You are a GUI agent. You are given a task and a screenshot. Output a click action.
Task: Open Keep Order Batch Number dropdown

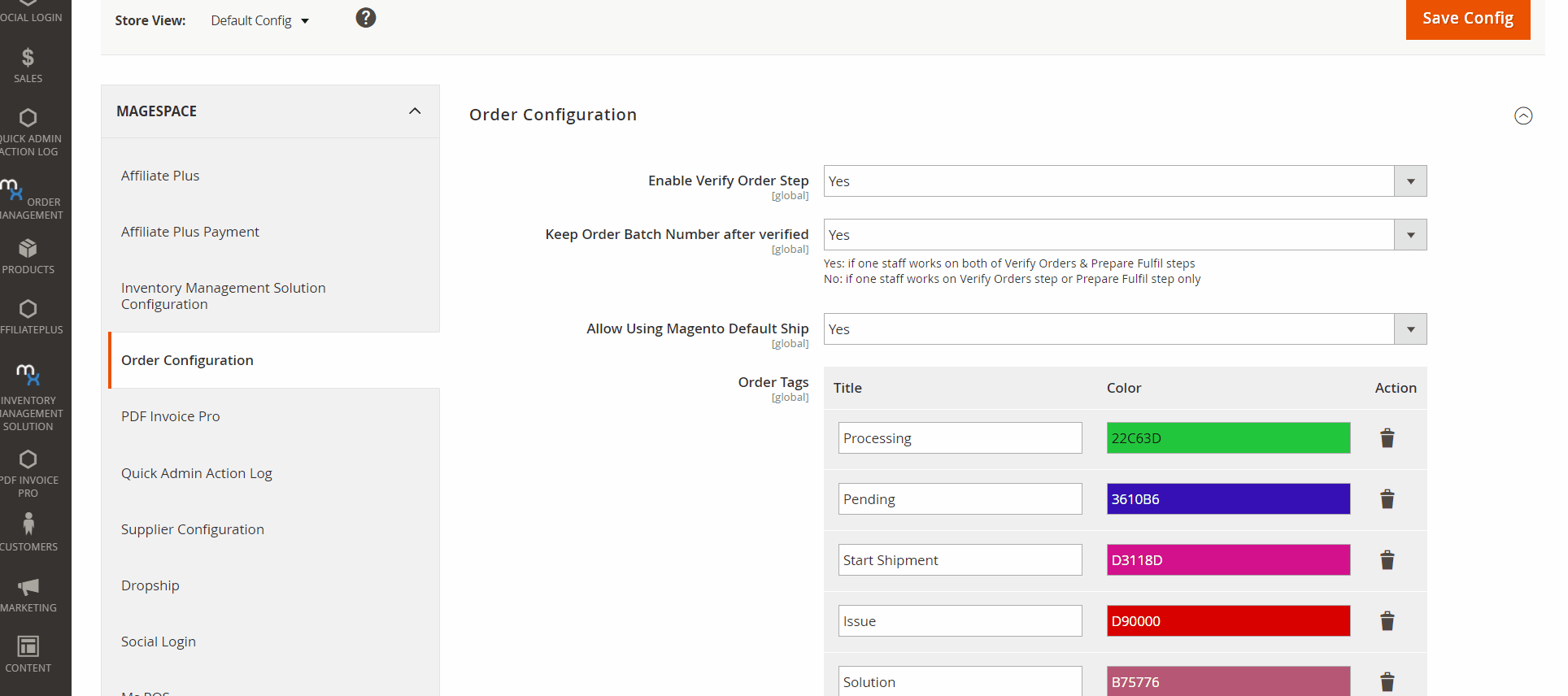[1125, 235]
